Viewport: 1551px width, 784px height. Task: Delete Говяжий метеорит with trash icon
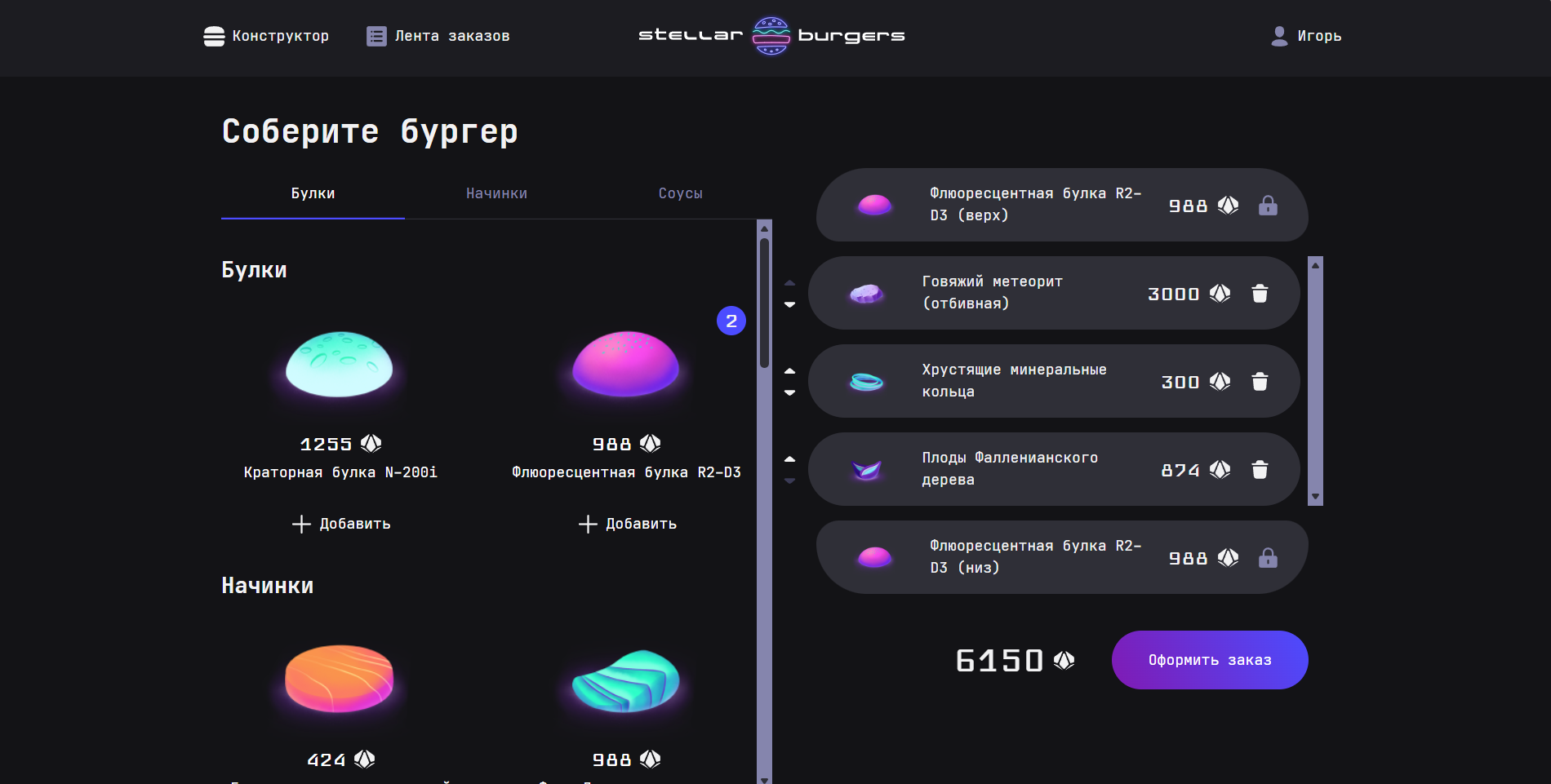pos(1260,294)
